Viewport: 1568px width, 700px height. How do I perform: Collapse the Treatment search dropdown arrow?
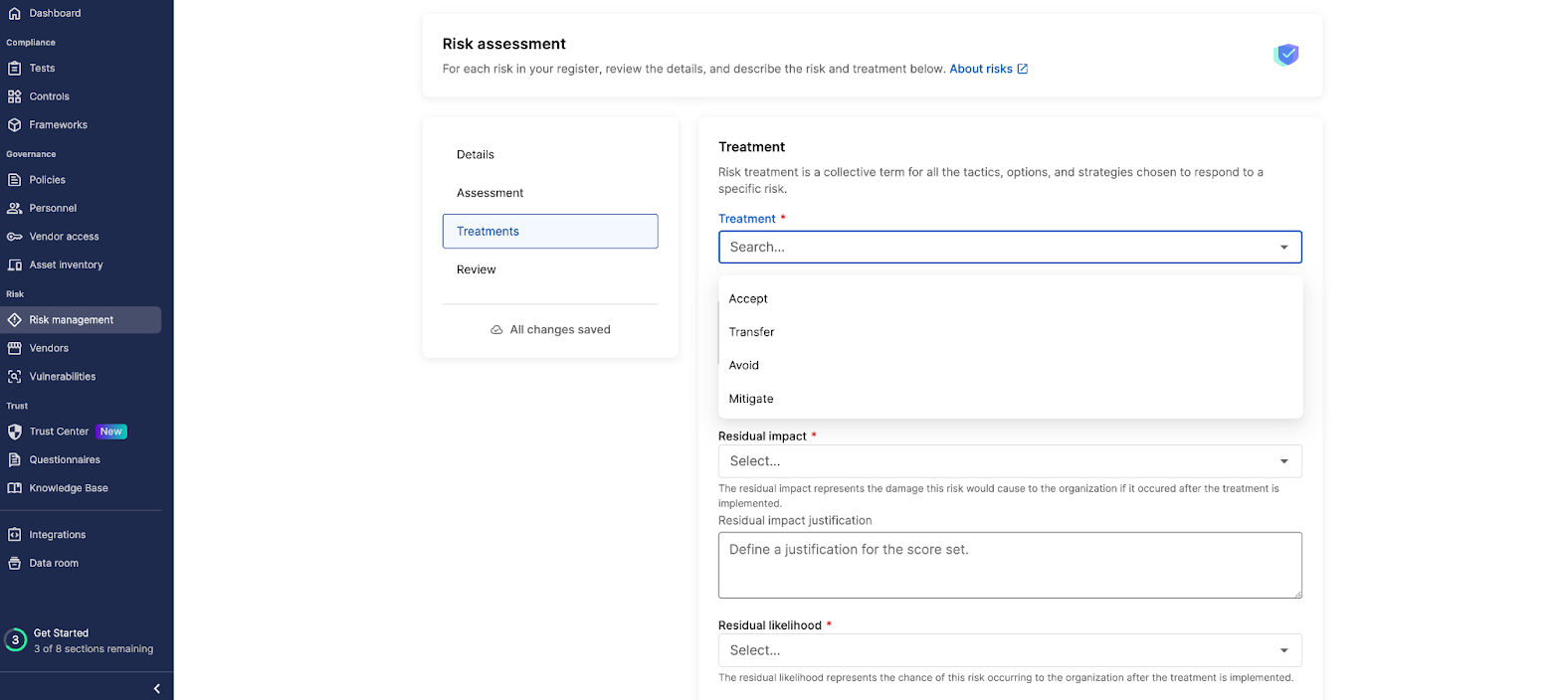pos(1283,248)
